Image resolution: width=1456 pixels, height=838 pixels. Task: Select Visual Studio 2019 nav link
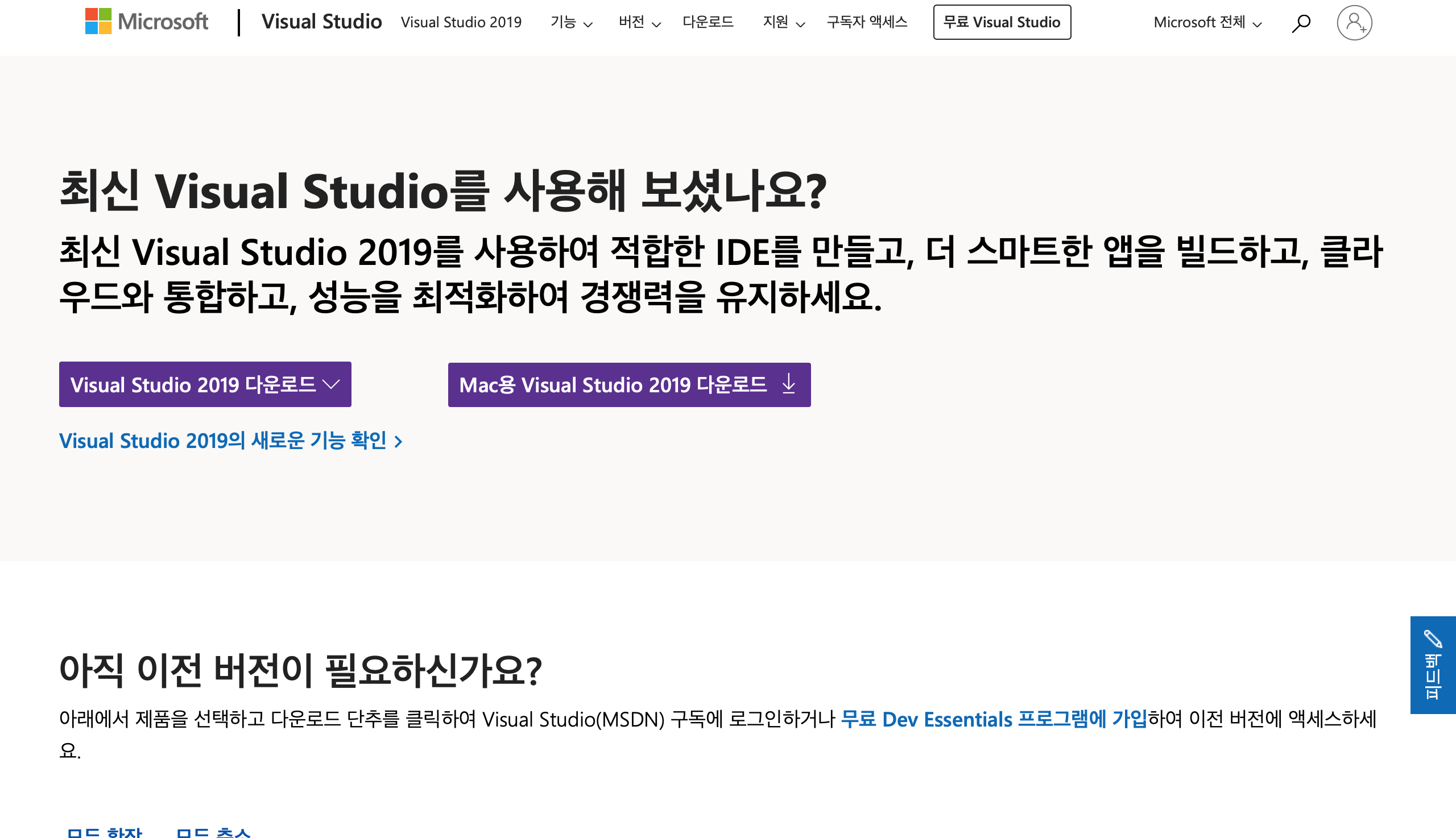pos(461,22)
